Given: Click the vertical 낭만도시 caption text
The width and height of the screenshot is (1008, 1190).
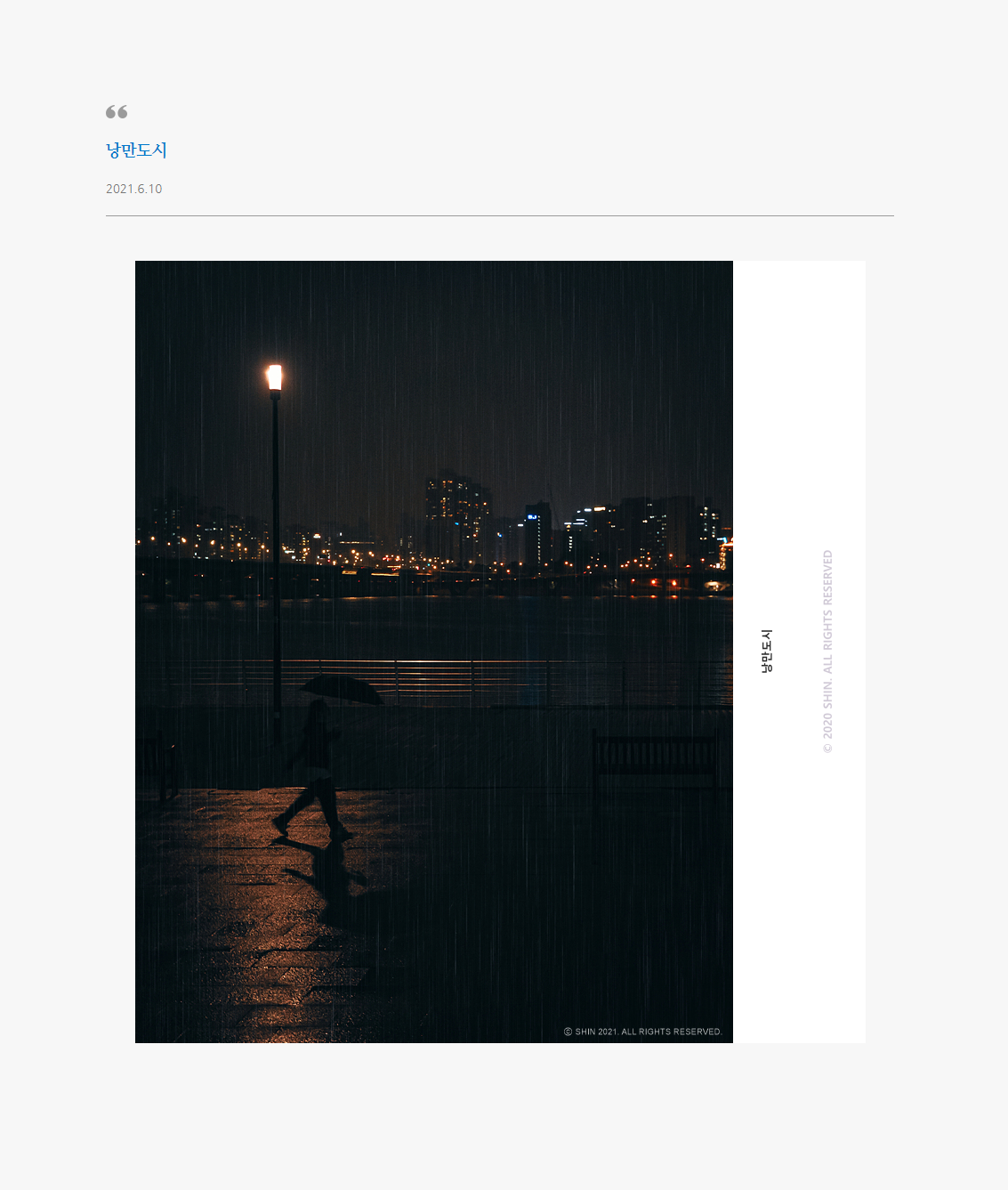Looking at the screenshot, I should coord(767,652).
